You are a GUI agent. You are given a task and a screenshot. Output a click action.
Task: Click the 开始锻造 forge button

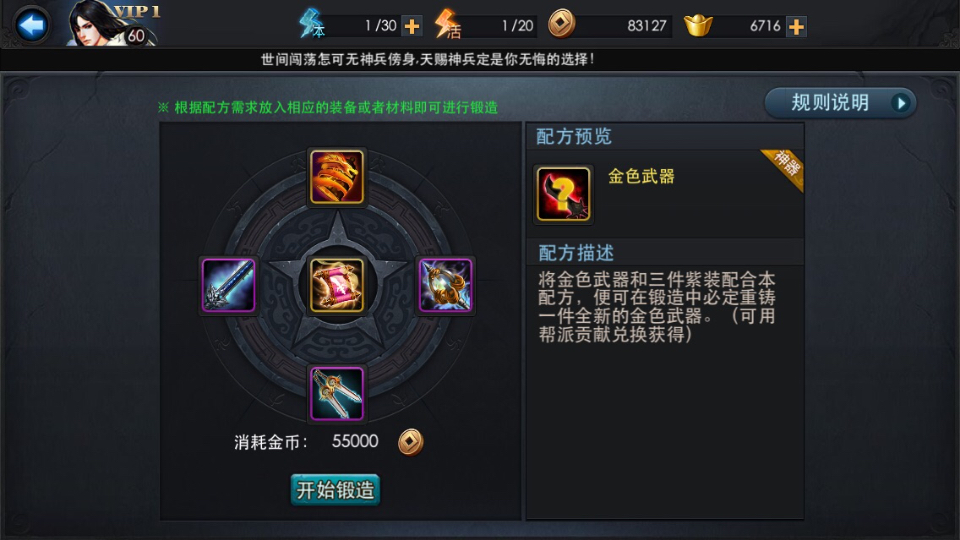click(x=335, y=490)
